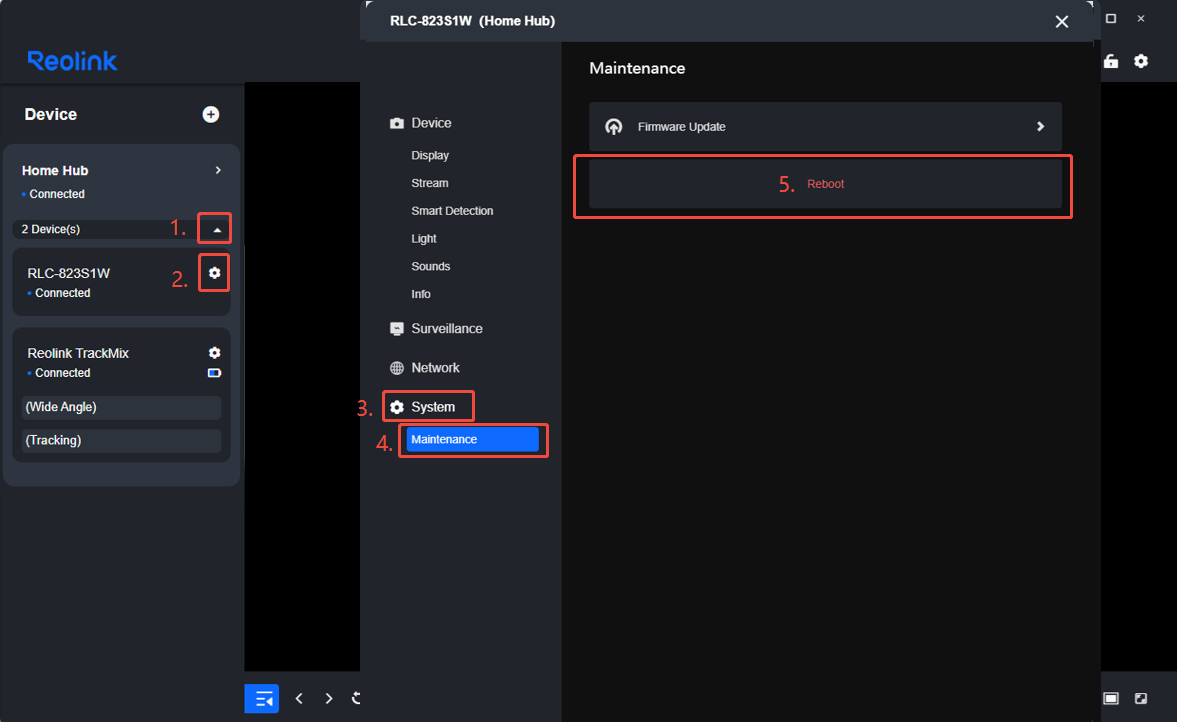Click the camera icon beside Device
This screenshot has width=1177, height=722.
(397, 123)
